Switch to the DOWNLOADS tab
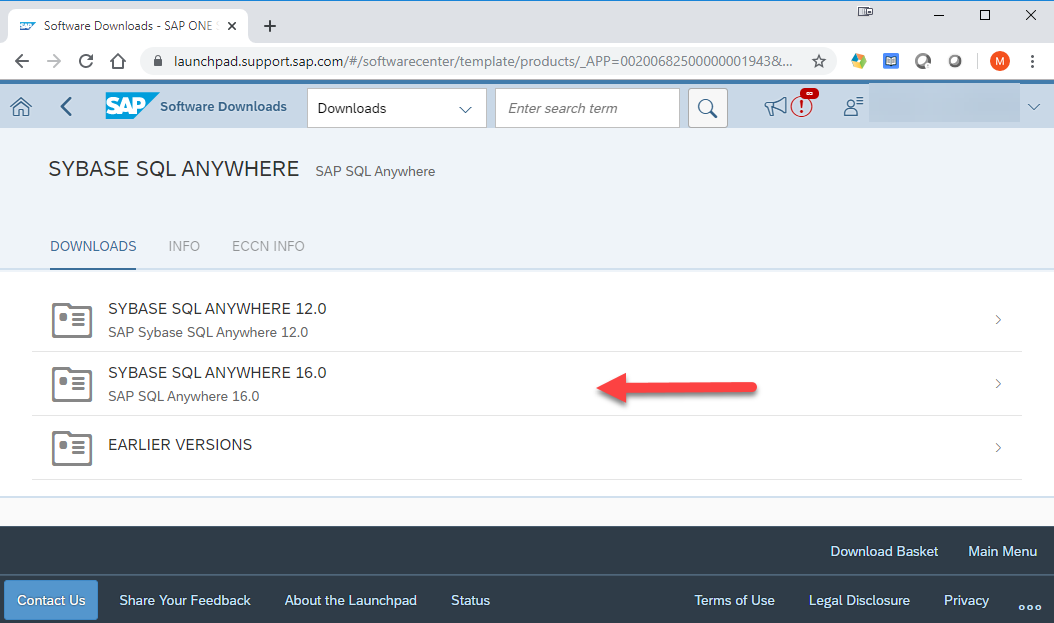 click(93, 246)
